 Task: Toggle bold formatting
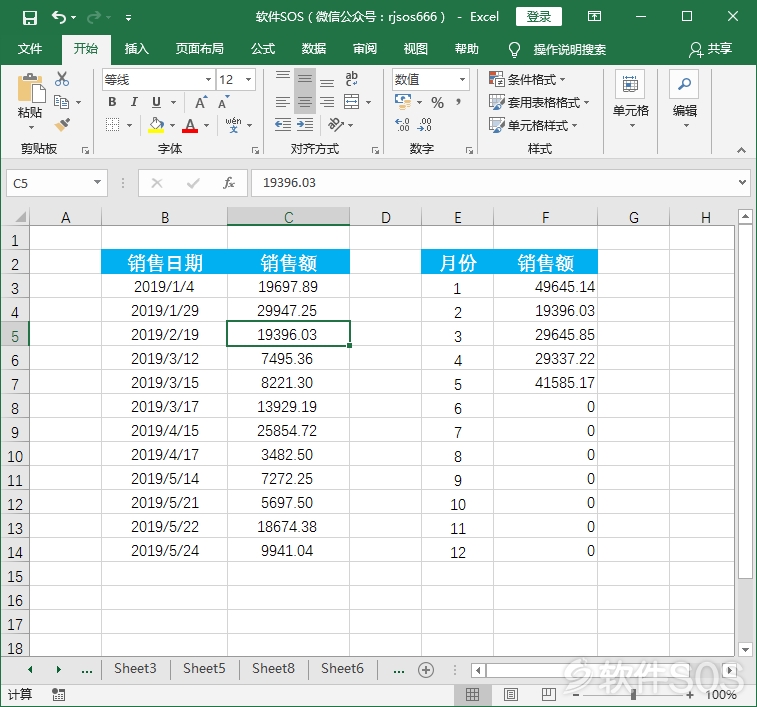tap(112, 102)
